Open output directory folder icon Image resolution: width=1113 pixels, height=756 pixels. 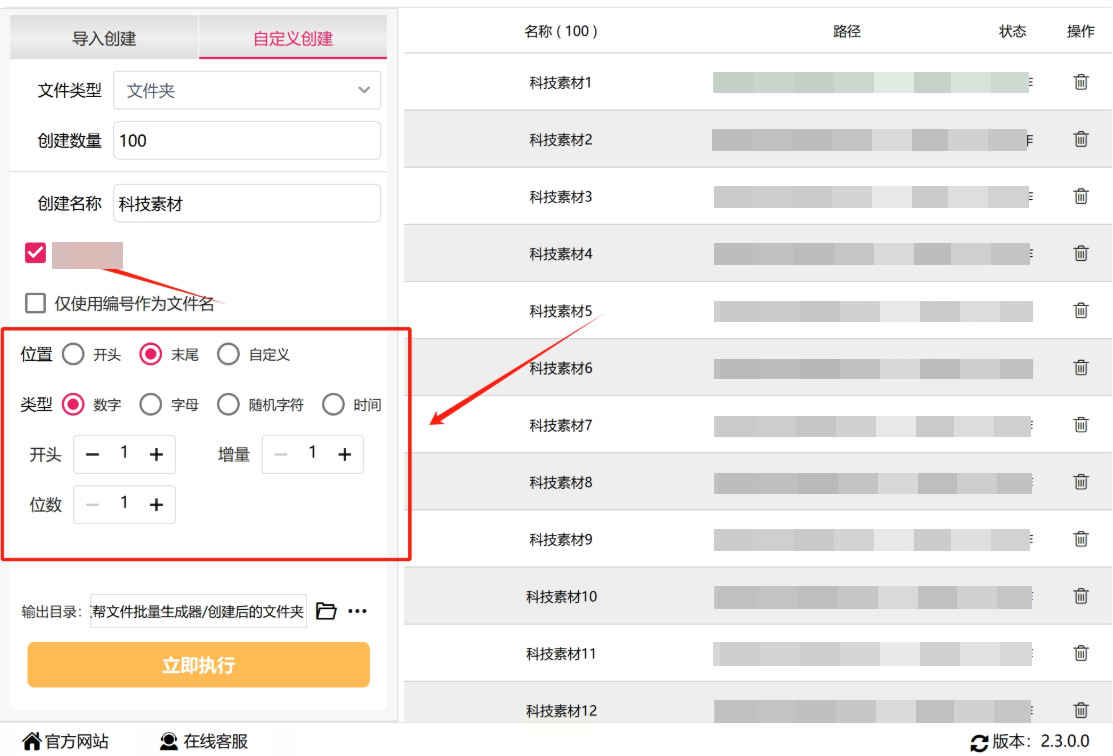click(326, 611)
